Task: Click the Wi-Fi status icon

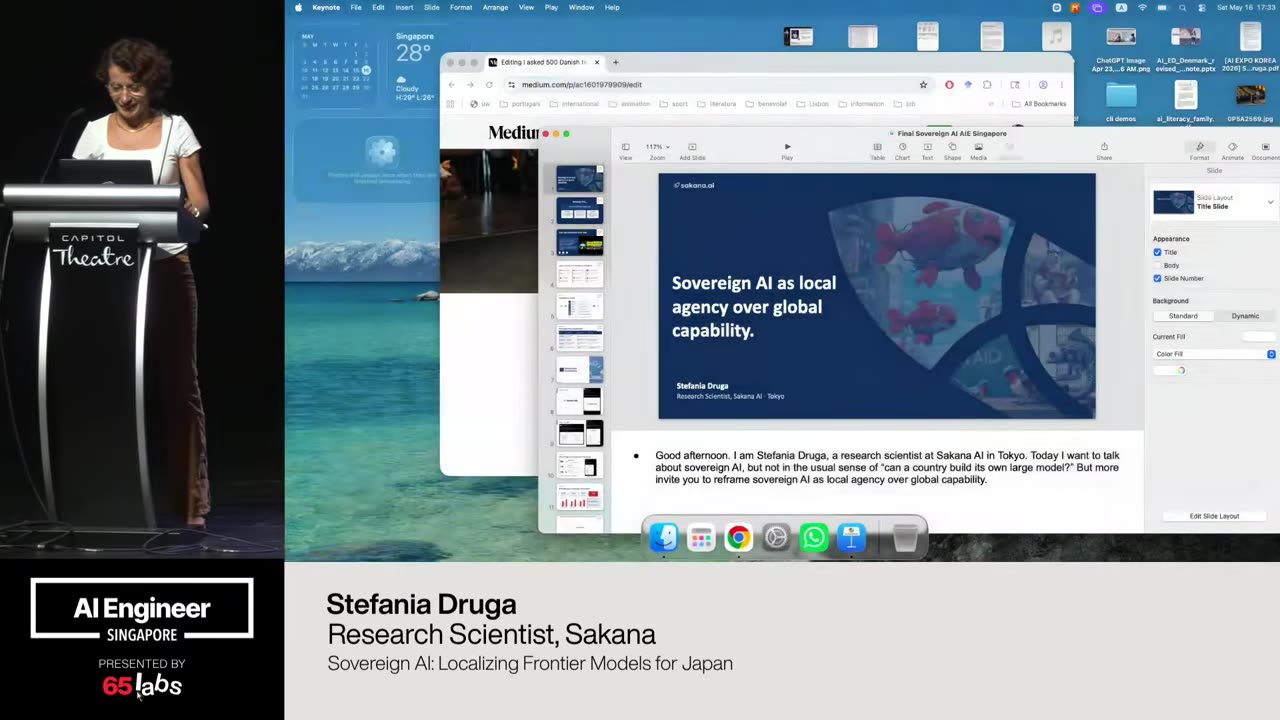Action: tap(1142, 7)
